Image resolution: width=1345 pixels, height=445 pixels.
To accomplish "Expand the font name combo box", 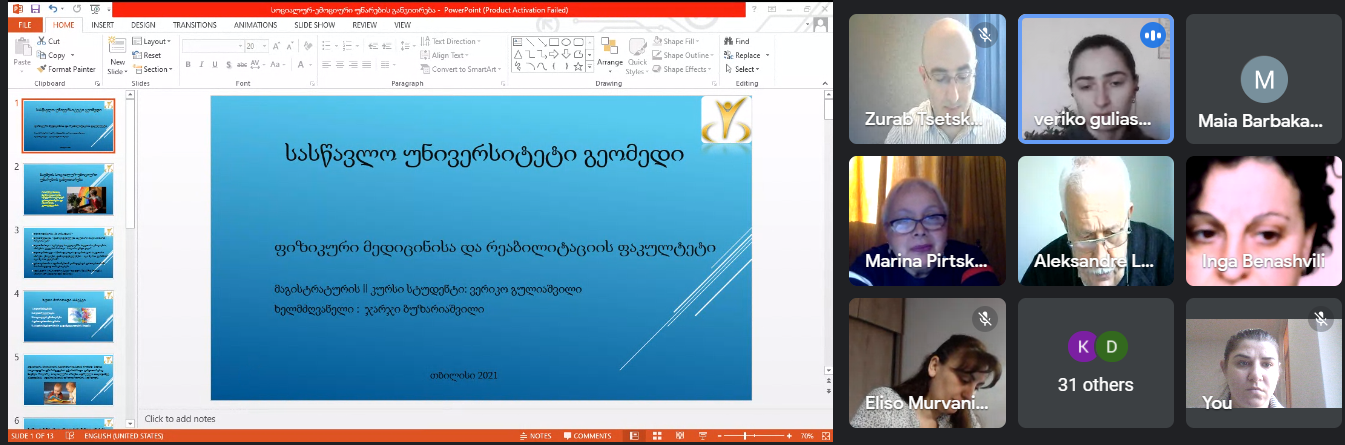I will pyautogui.click(x=240, y=46).
